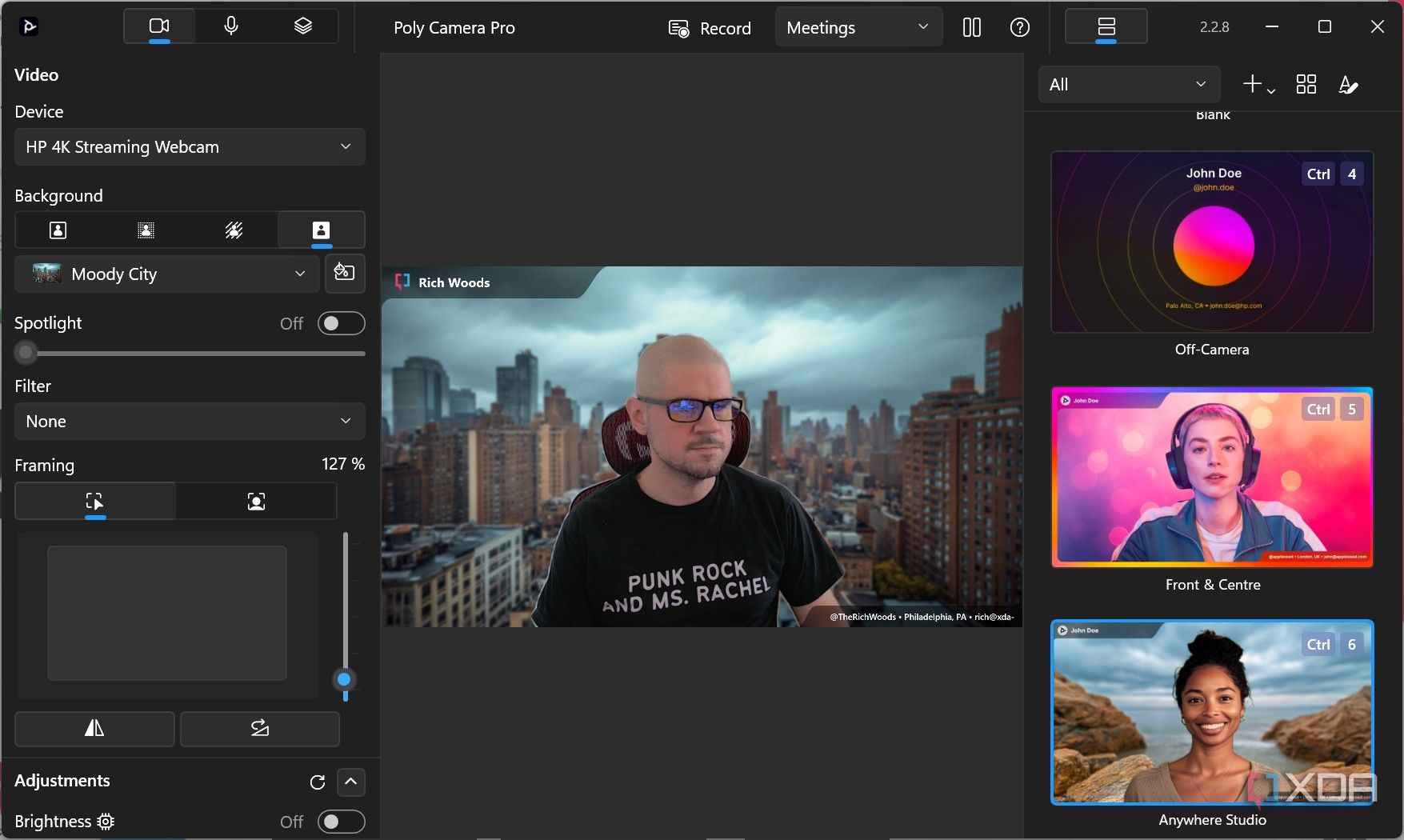Click the Poly Camera Pro logo icon
The width and height of the screenshot is (1404, 840).
point(29,26)
